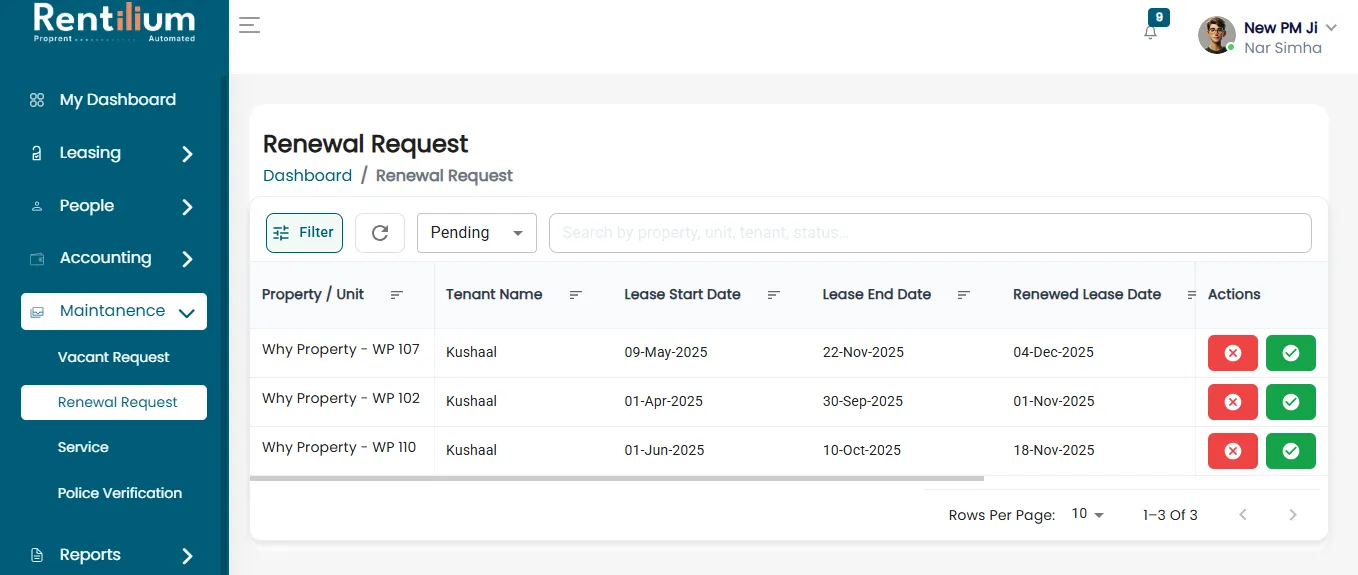Open Police Verification submenu item
The height and width of the screenshot is (575, 1358).
coord(120,493)
